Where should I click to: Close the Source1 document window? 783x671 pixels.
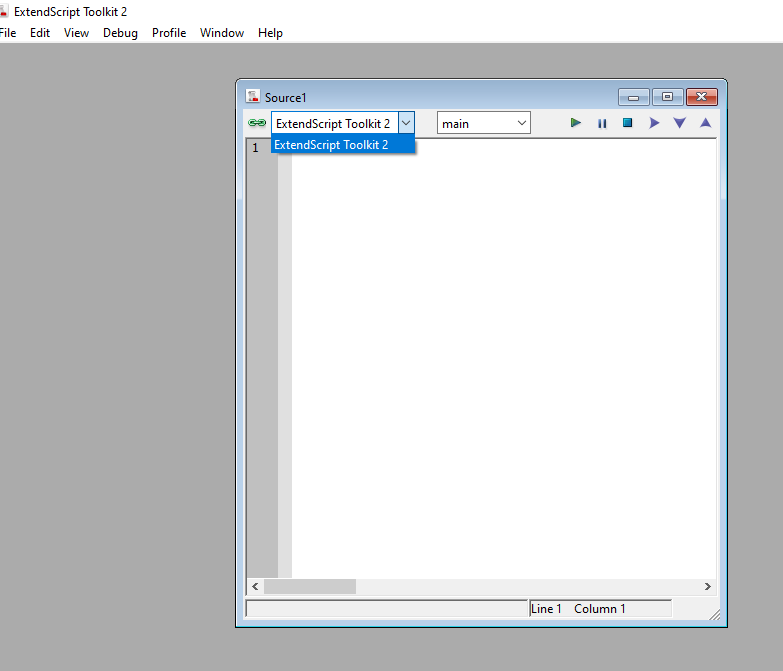702,97
